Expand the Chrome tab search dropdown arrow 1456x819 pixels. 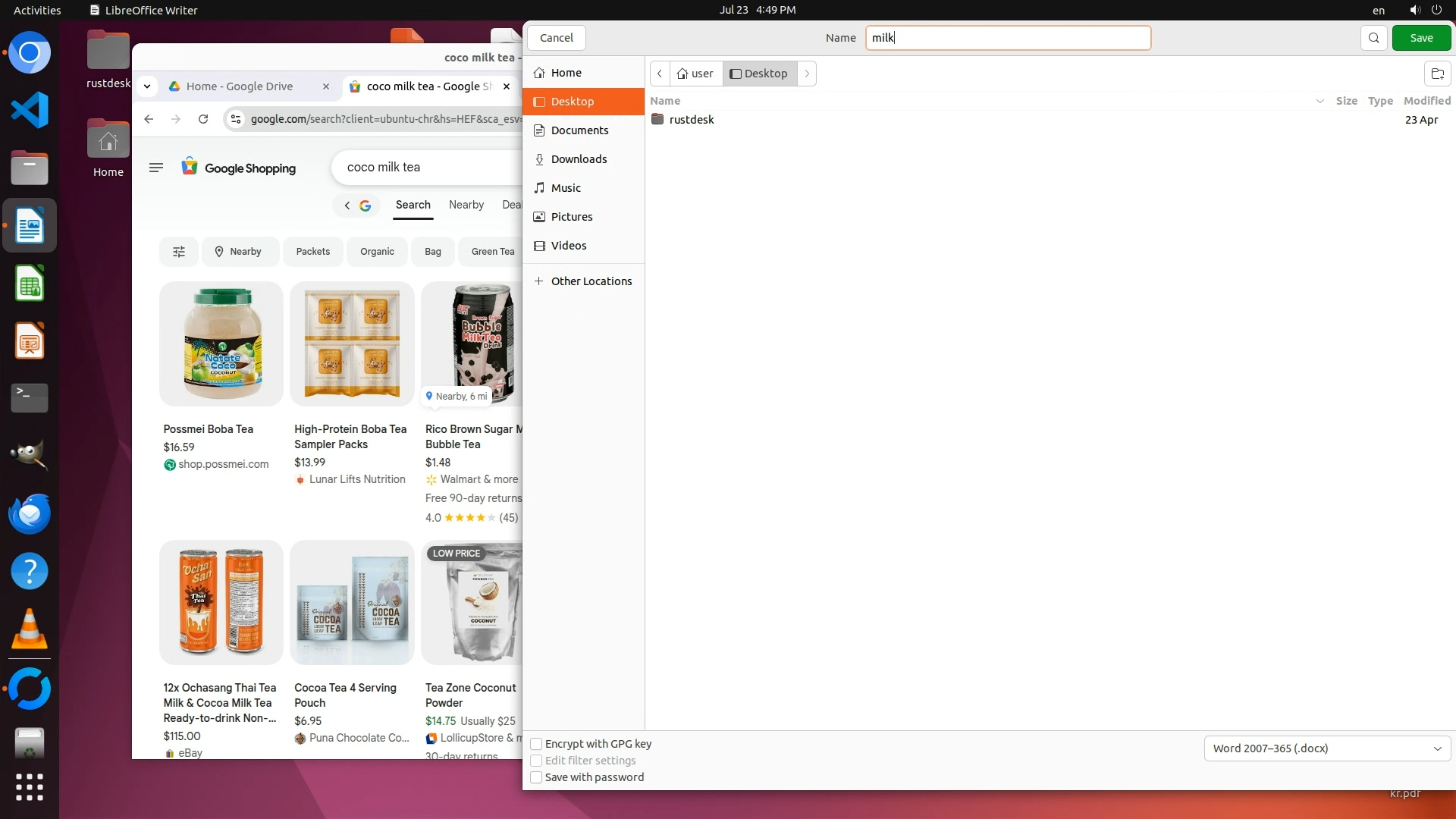pyautogui.click(x=147, y=86)
